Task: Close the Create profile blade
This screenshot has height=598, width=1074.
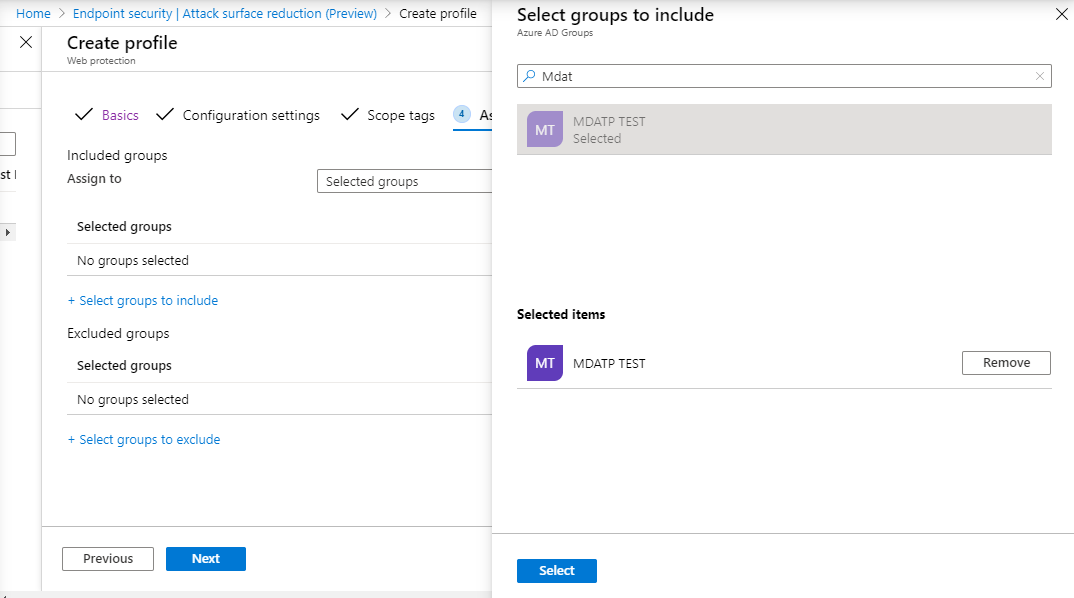Action: pos(26,43)
